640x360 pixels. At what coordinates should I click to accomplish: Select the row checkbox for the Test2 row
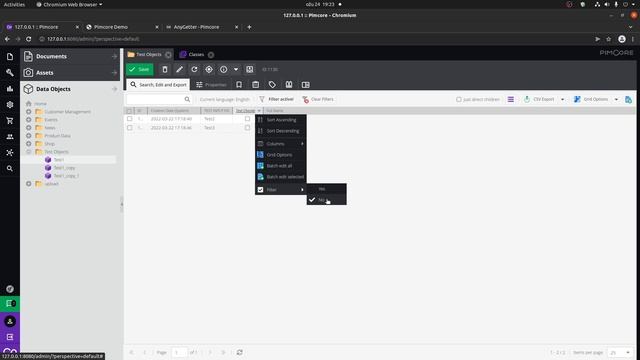(129, 119)
